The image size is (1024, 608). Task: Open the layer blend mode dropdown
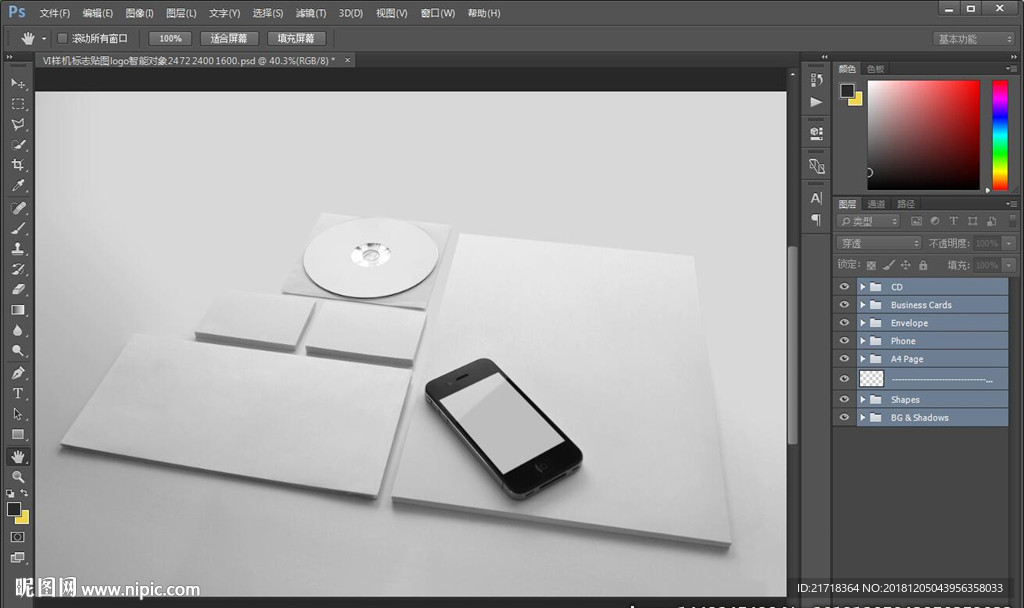(x=879, y=243)
